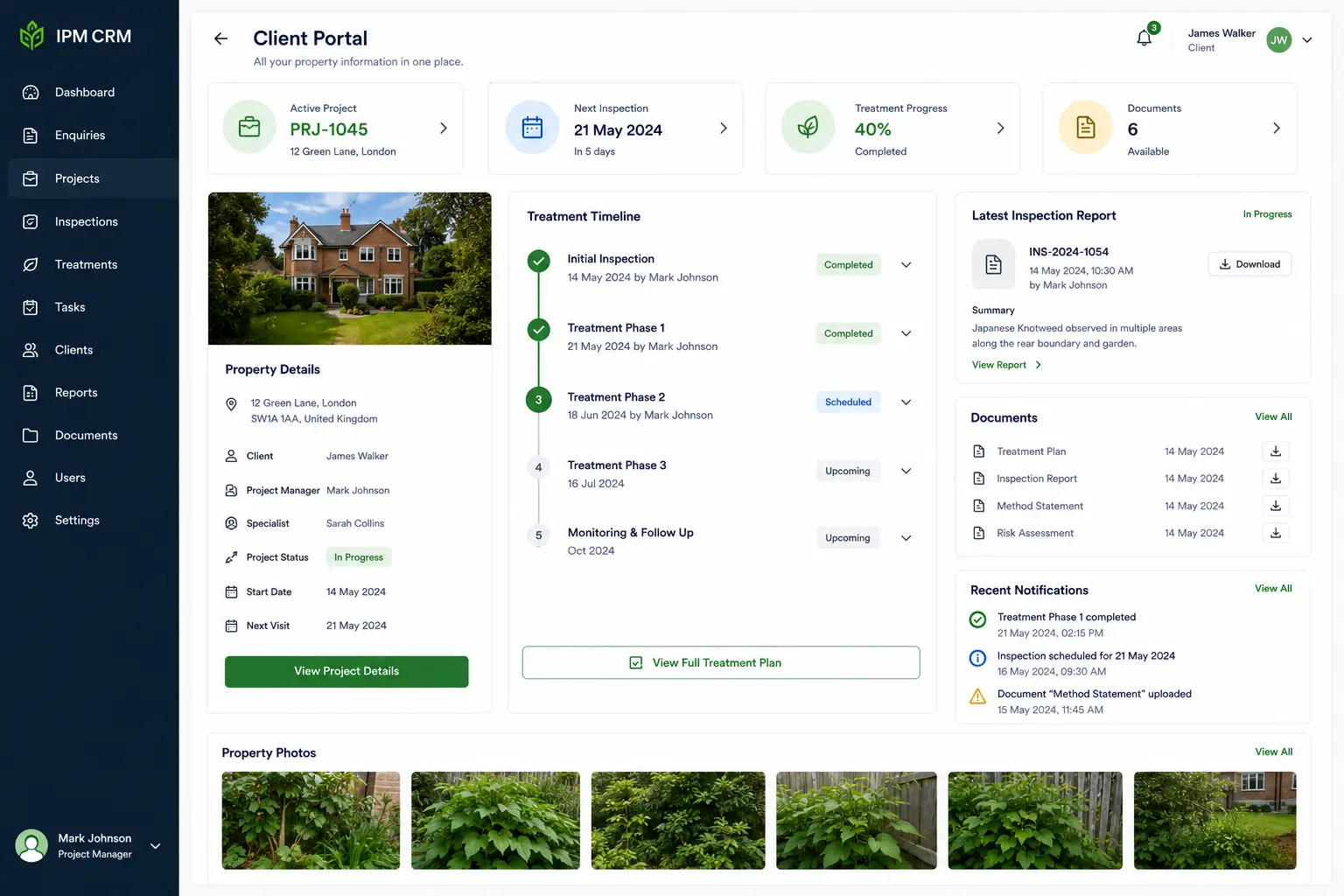Open the main house property photo
The image size is (1344, 896).
349,269
